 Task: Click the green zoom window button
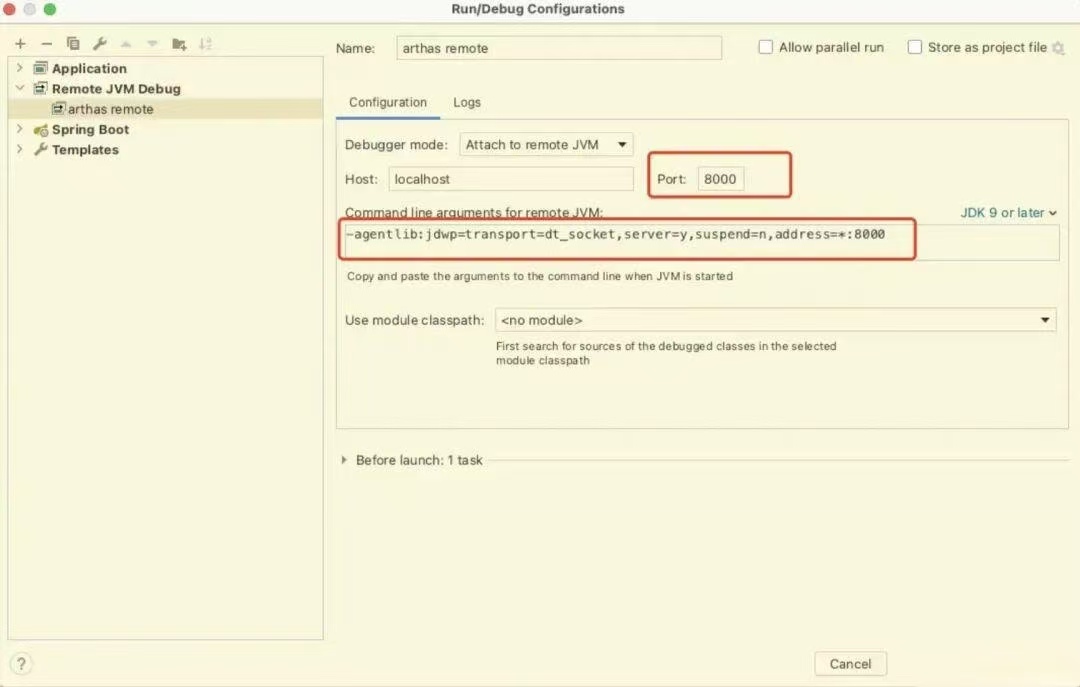pos(50,9)
